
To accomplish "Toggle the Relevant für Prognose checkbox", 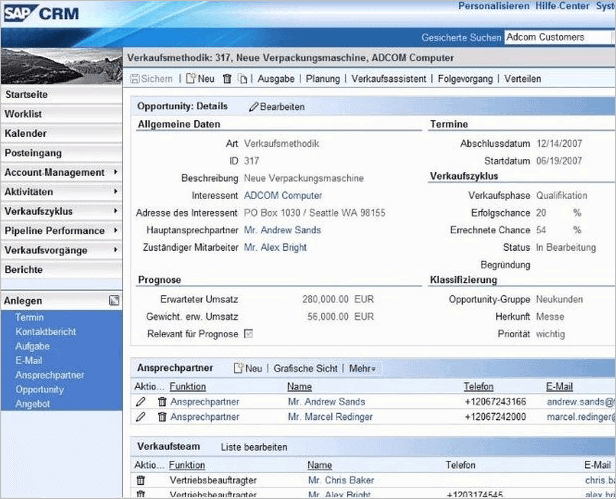I will coord(249,333).
